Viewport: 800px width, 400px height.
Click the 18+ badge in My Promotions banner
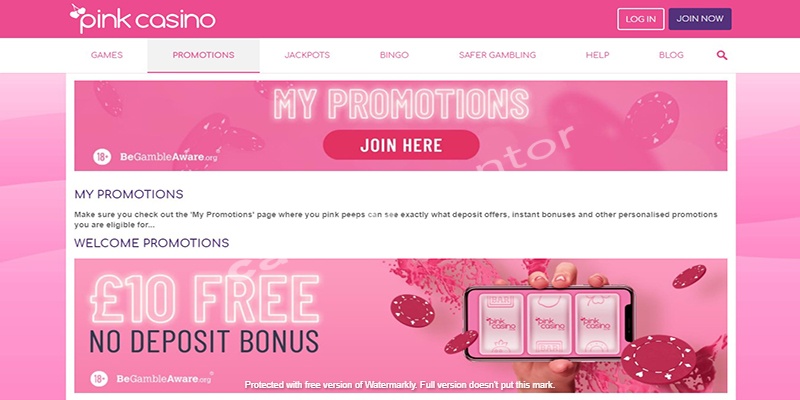click(102, 157)
